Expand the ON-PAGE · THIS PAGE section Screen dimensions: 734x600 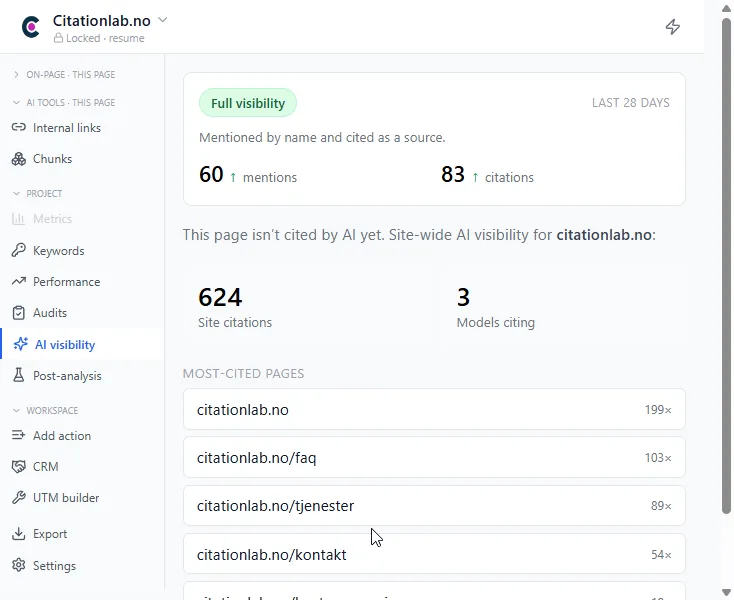coord(65,74)
